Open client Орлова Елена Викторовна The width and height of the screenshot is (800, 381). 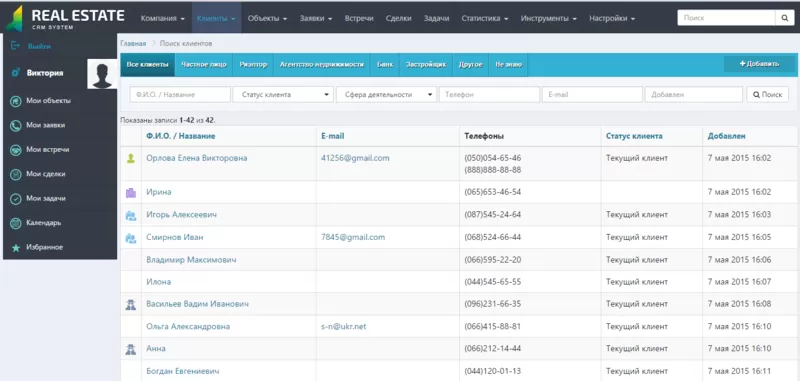click(x=196, y=158)
